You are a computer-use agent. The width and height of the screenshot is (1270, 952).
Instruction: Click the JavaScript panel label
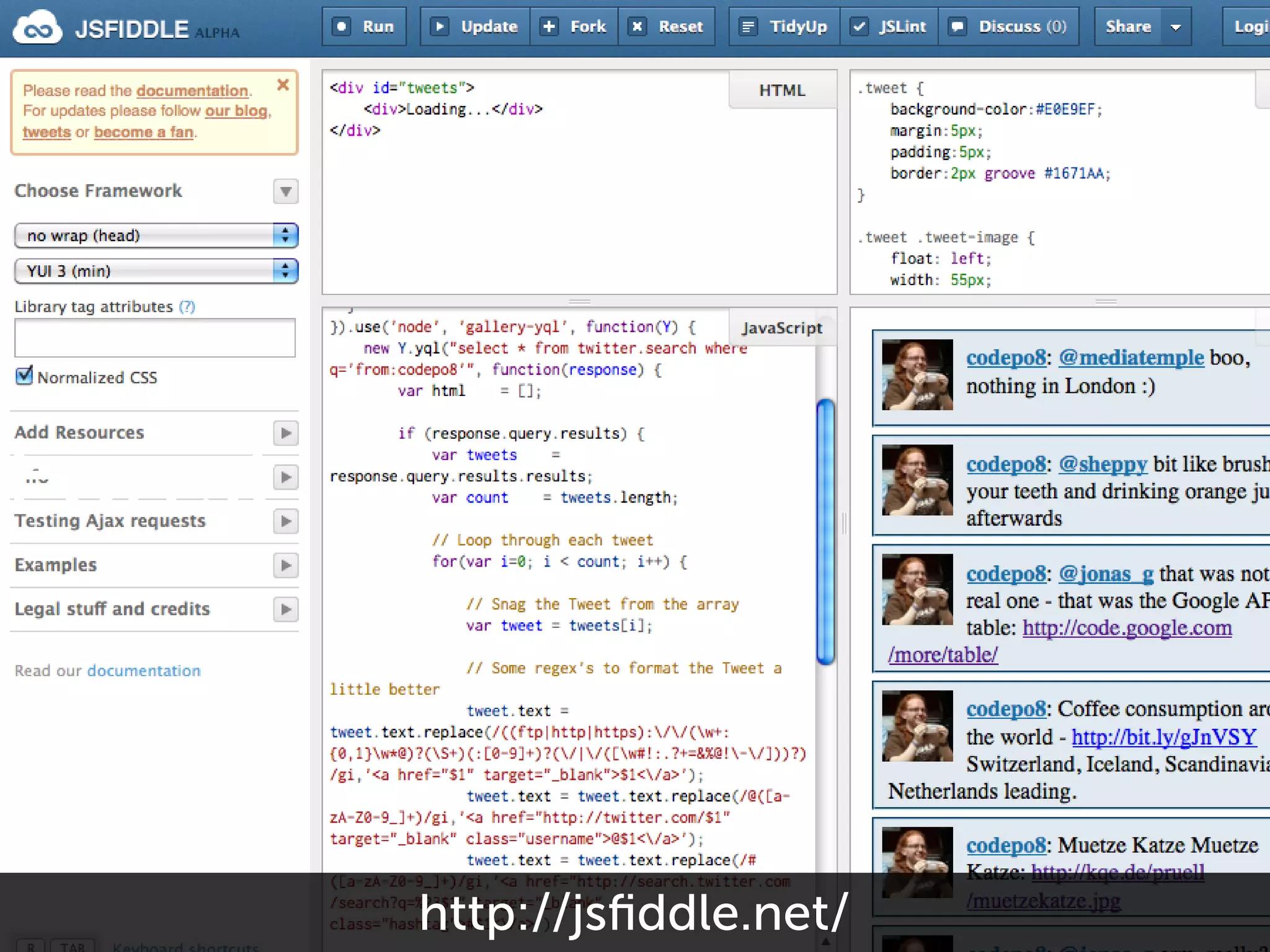click(783, 328)
